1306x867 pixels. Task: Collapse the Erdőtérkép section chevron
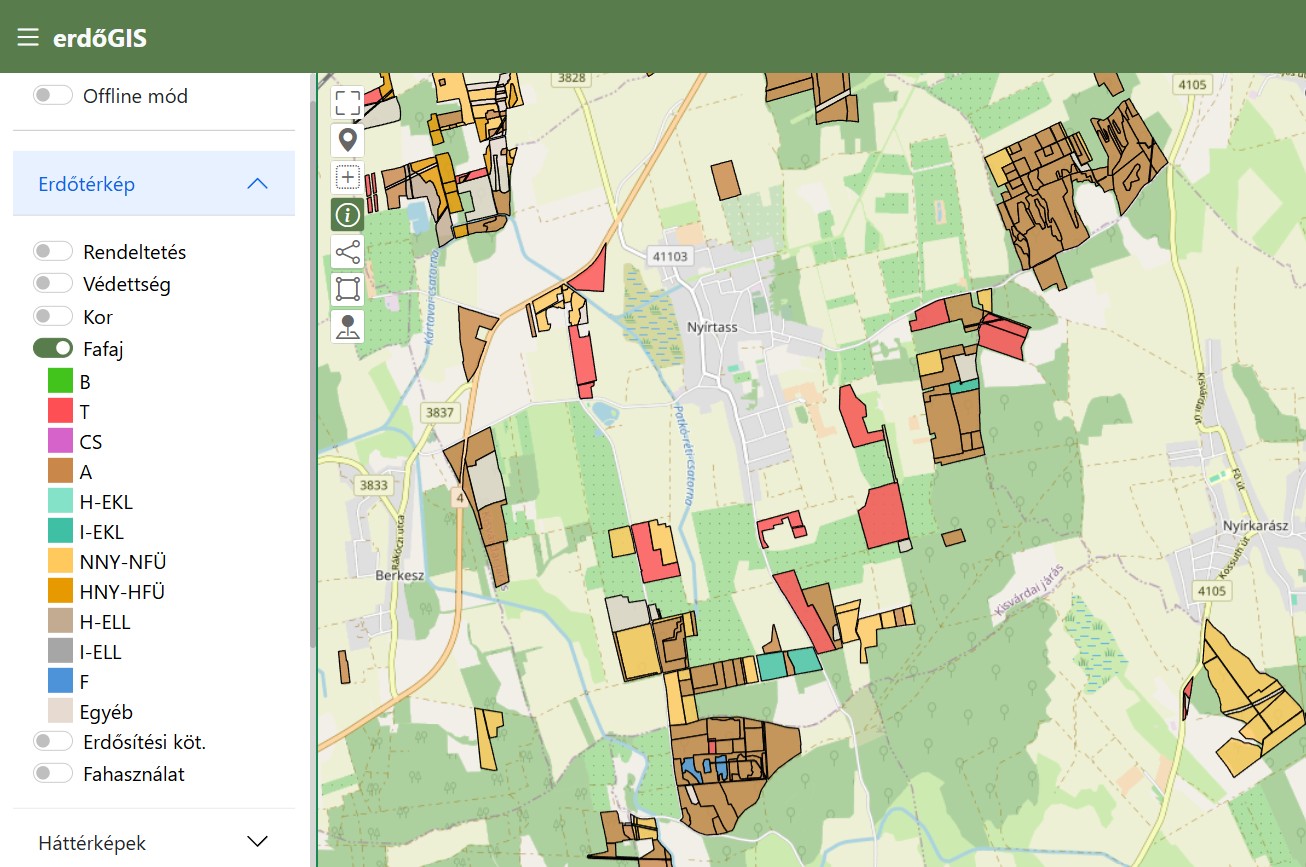257,184
